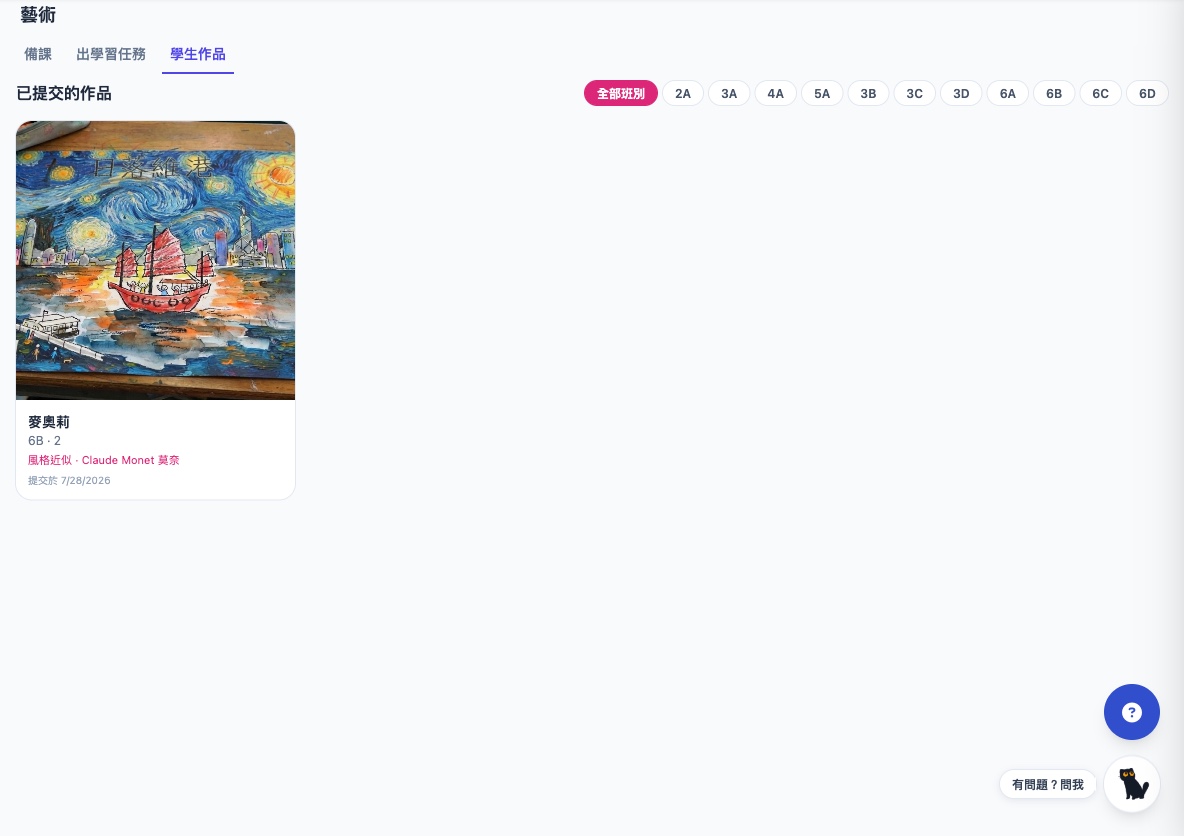The height and width of the screenshot is (836, 1184).
Task: Click the black cat assistant icon
Action: tap(1131, 784)
